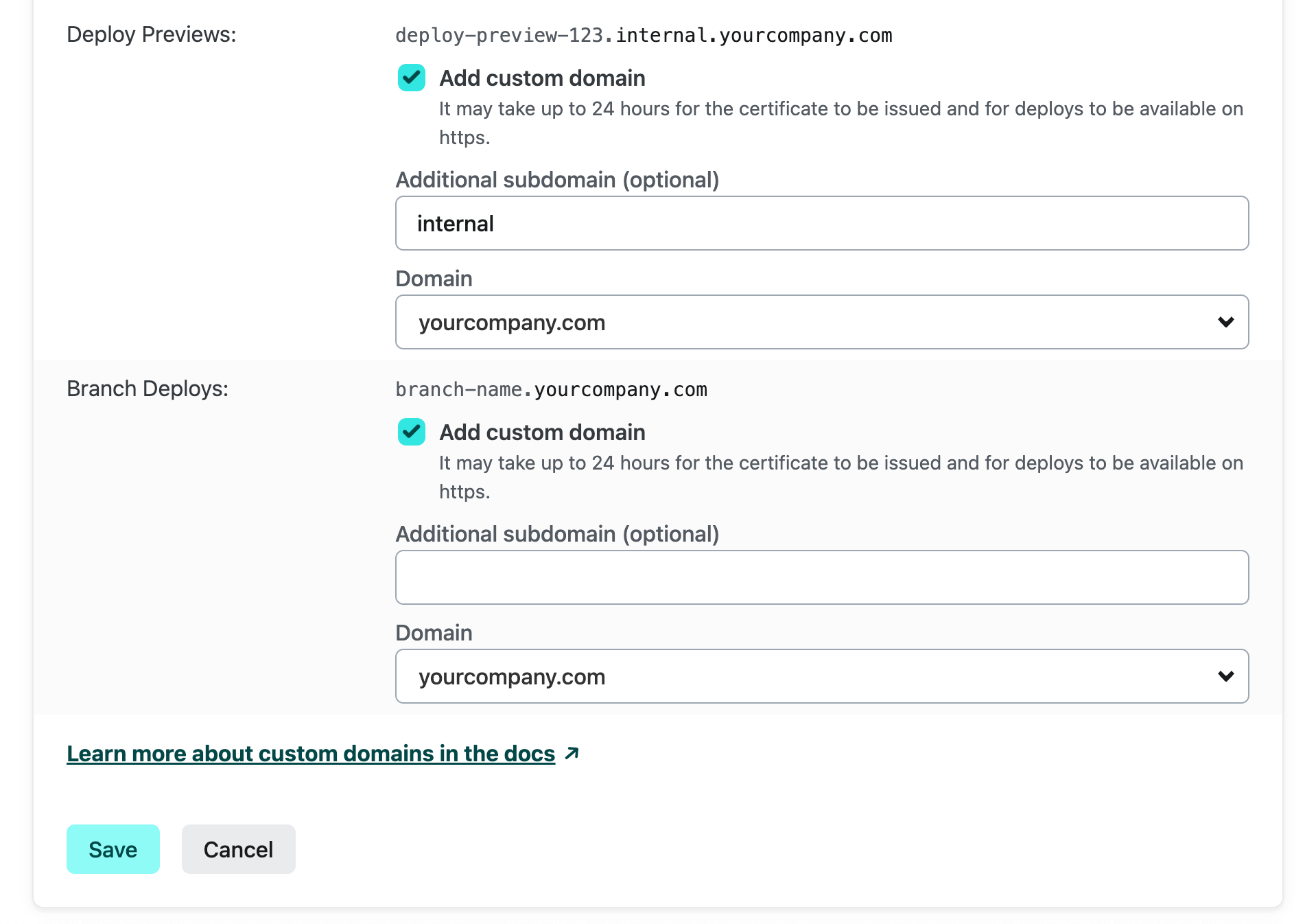Focus the subdomain field containing "internal"

tap(821, 223)
